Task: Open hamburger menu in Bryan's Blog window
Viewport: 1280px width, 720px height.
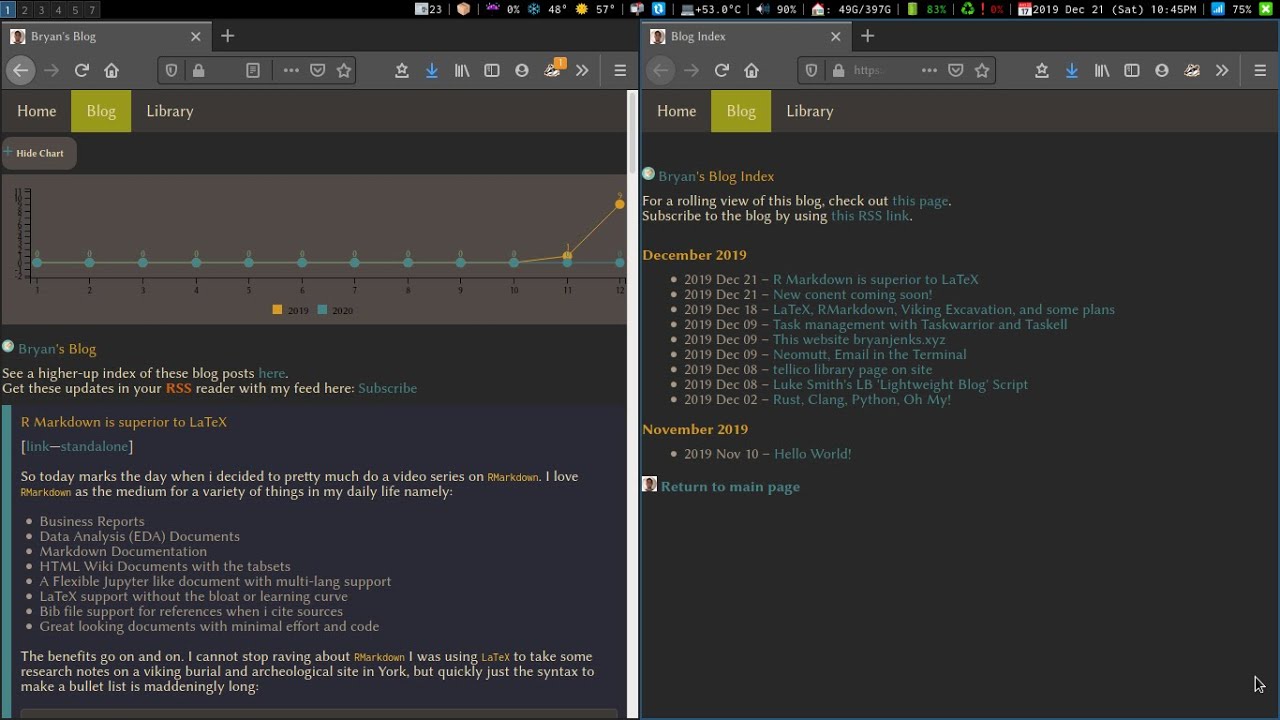Action: (620, 71)
